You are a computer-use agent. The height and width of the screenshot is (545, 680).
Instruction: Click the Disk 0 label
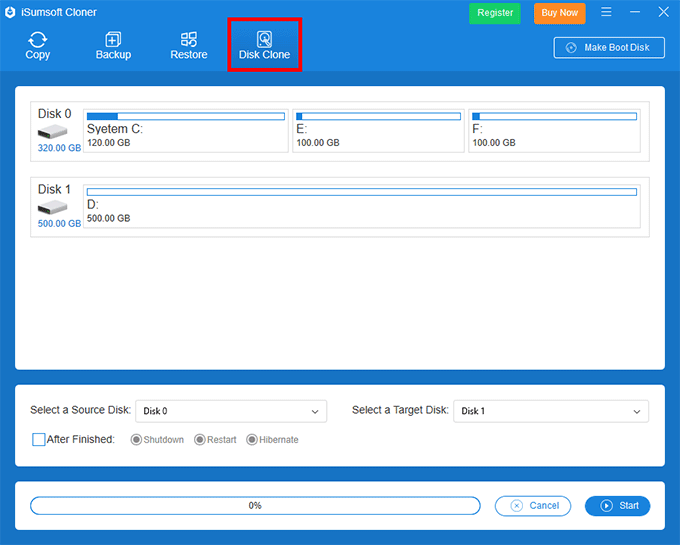[55, 114]
